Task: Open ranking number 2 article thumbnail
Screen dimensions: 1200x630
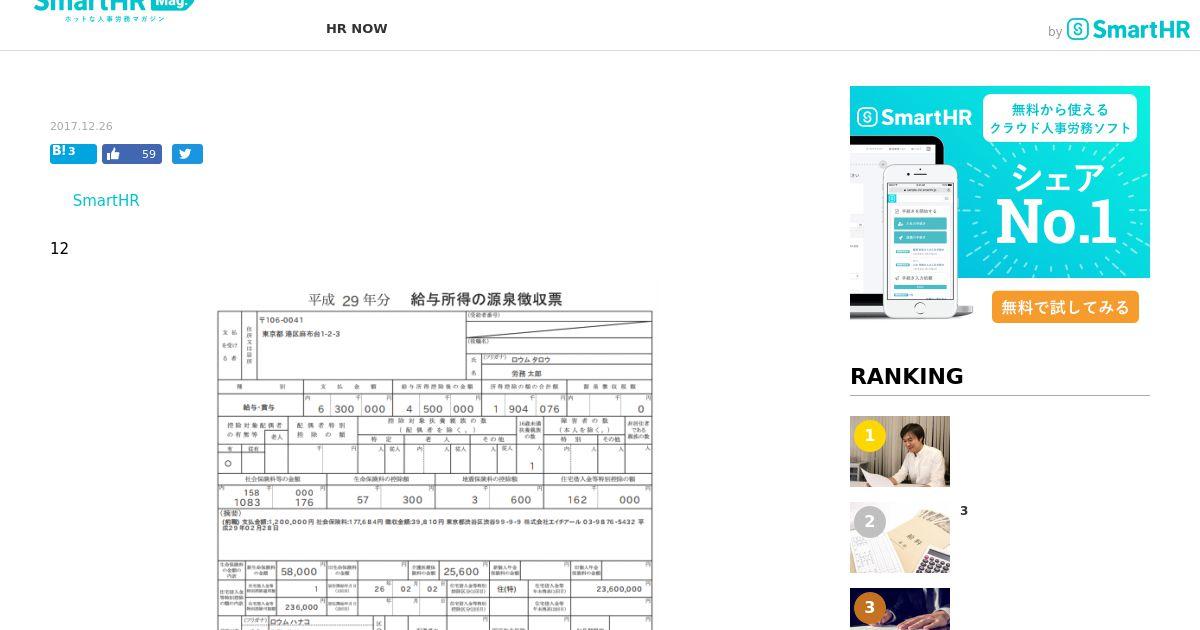Action: 900,537
